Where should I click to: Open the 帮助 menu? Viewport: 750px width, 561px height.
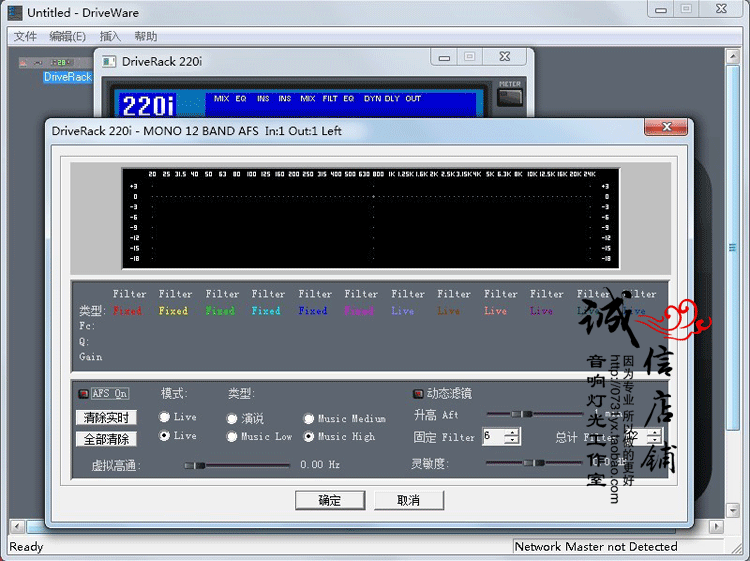(145, 36)
